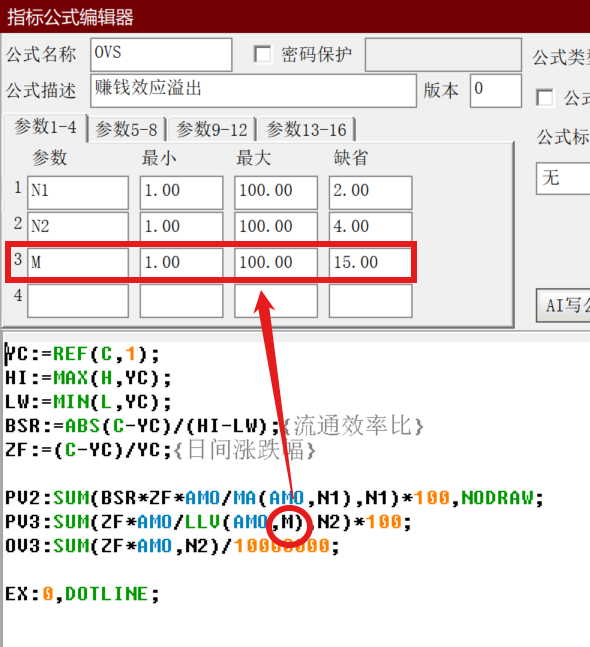Click the M maximum value field
Screen dimensions: 590x647
pyautogui.click(x=276, y=262)
